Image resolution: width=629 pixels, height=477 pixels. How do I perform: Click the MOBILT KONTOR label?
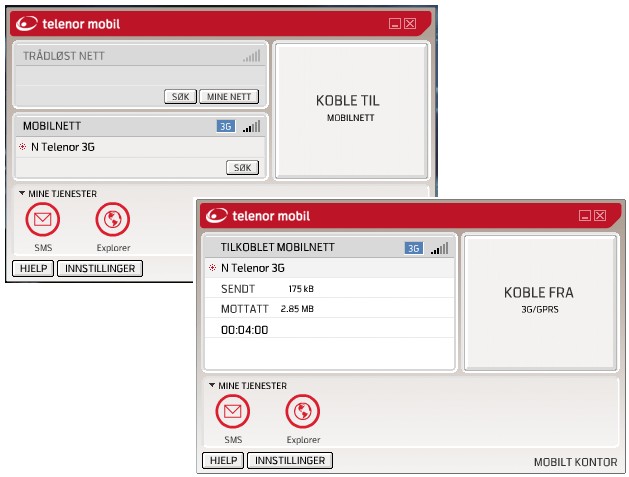coord(575,462)
